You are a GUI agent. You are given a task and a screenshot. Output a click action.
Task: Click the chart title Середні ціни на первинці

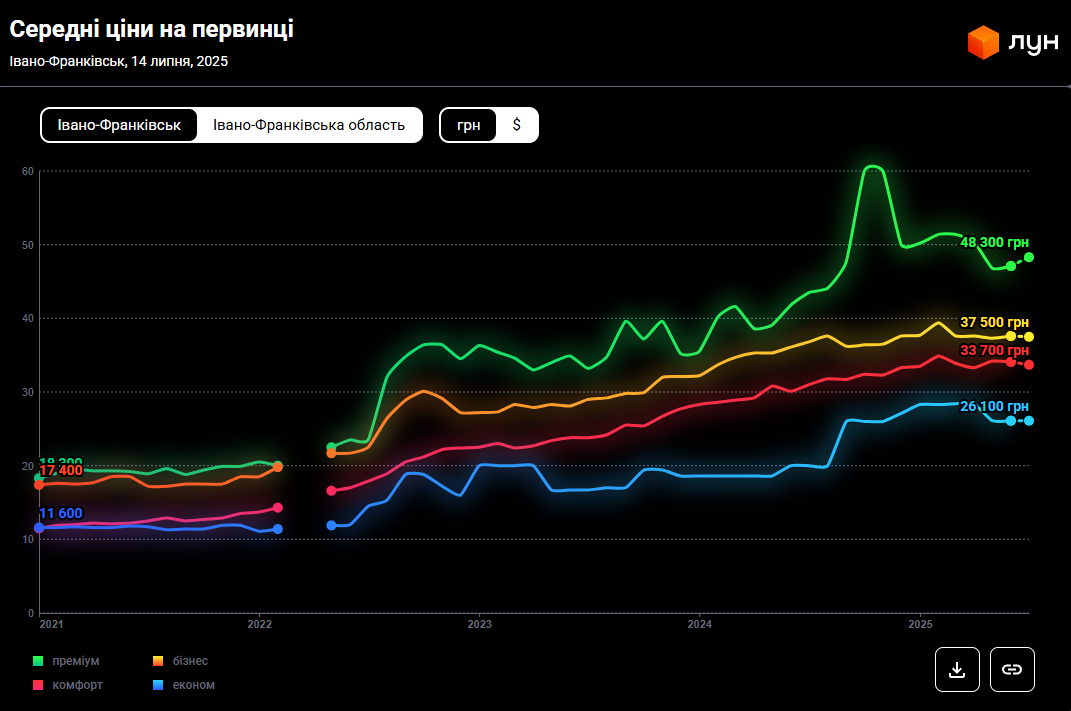click(151, 30)
